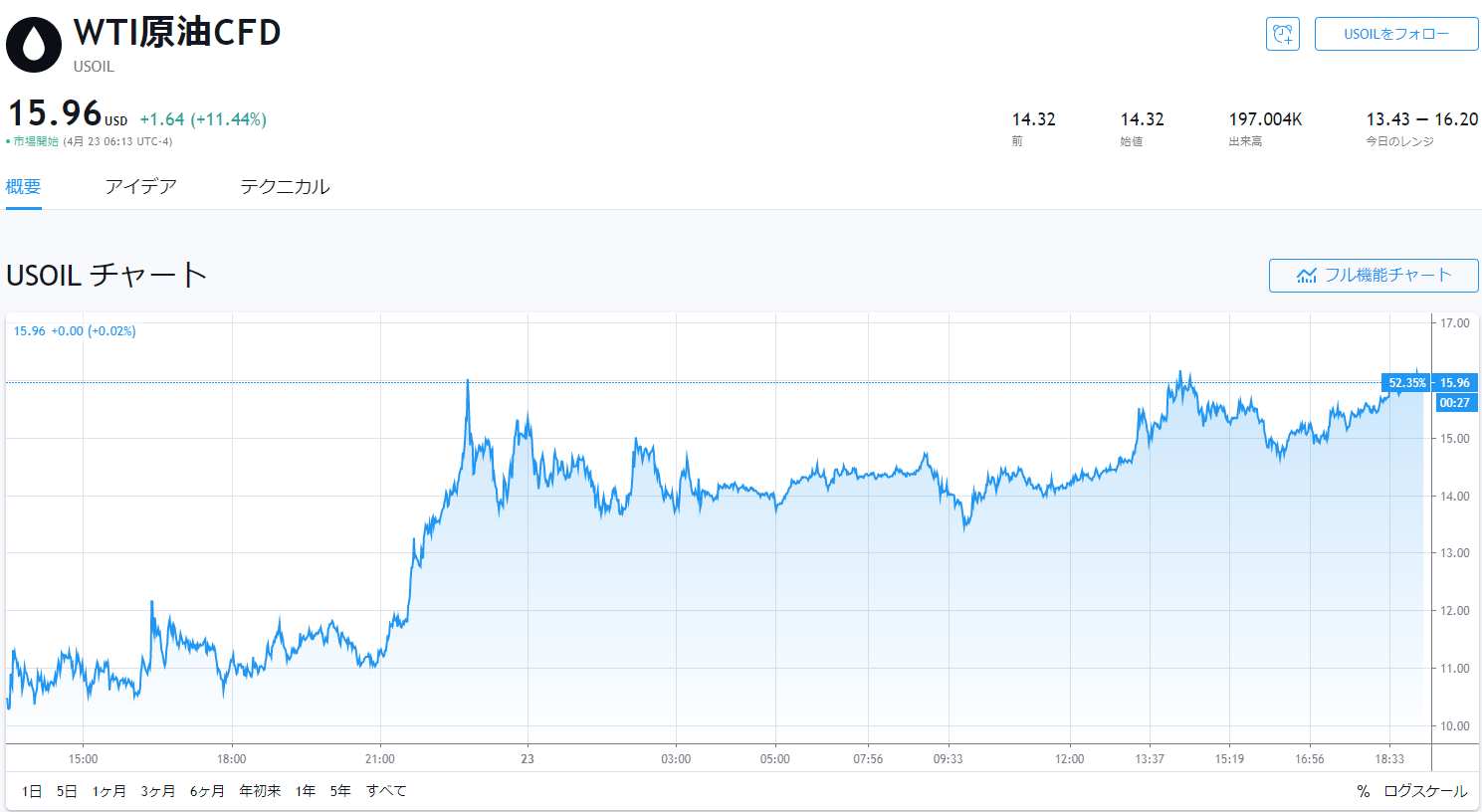Select すべて to show all data
Screen dimensions: 1482x812
pos(386,791)
